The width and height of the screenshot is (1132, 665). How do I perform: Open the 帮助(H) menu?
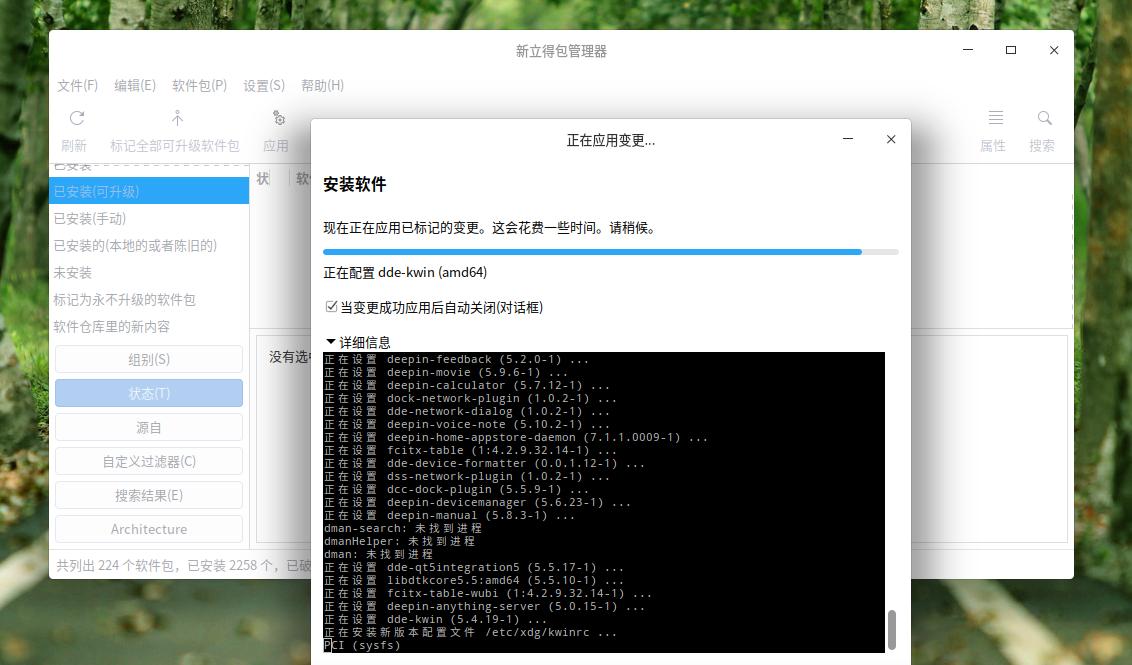coord(322,85)
